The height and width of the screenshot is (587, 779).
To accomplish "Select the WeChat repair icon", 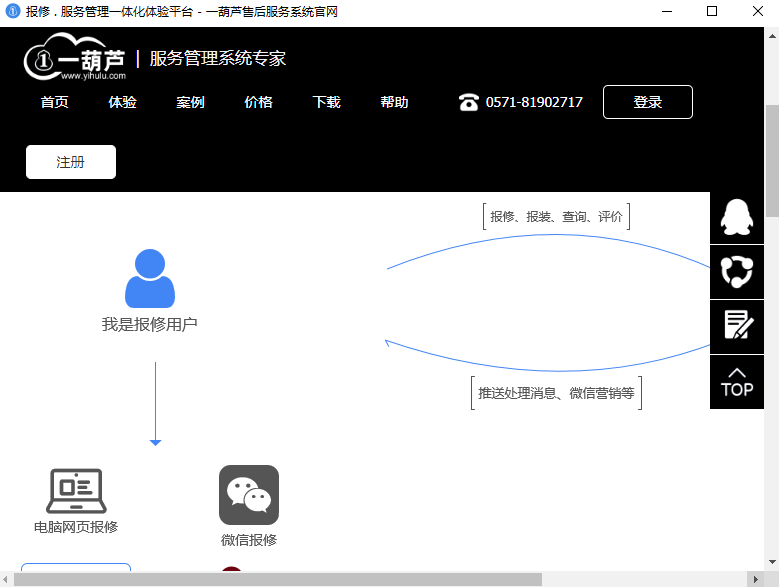I will [x=249, y=495].
